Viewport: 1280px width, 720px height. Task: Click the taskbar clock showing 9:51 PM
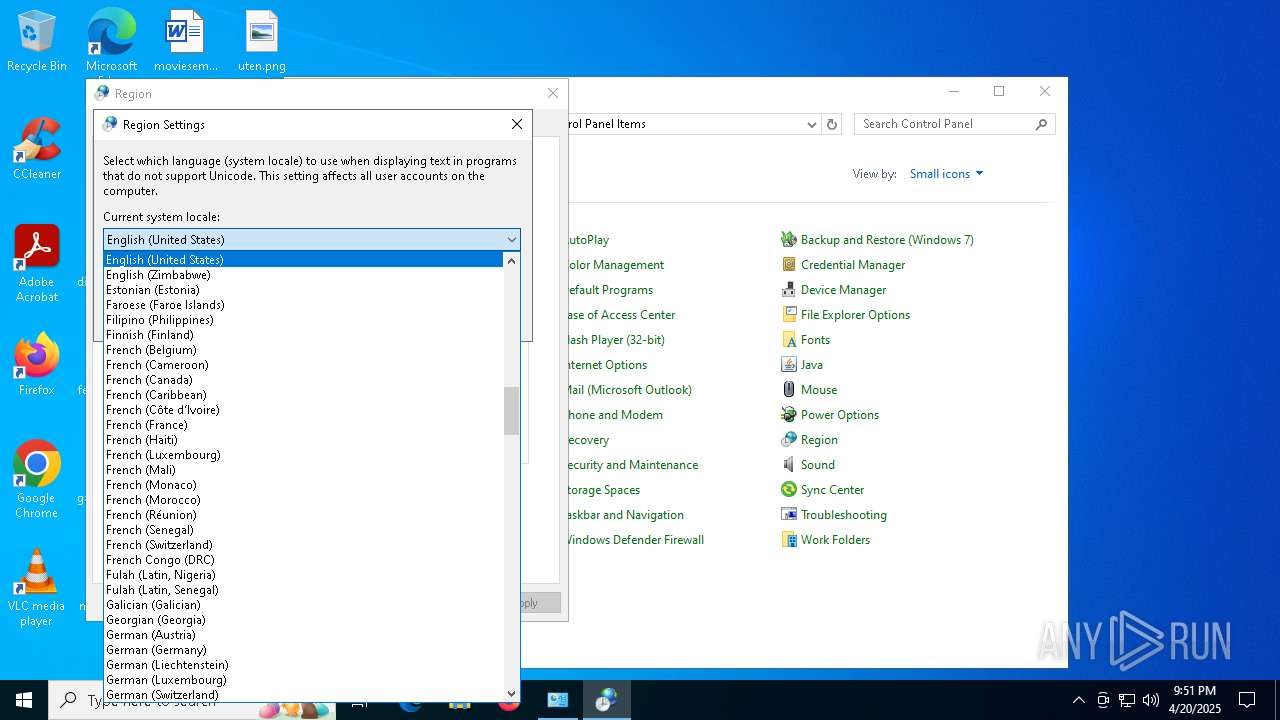coord(1195,700)
